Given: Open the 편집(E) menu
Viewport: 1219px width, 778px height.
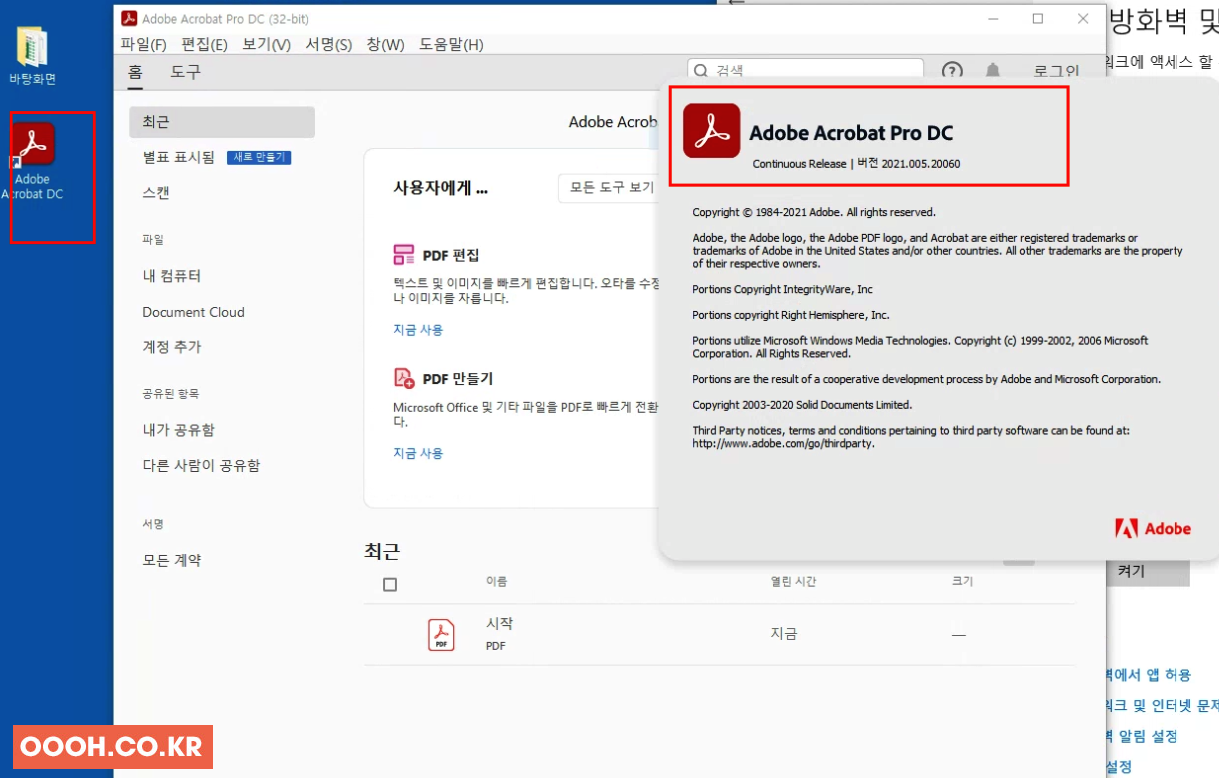Looking at the screenshot, I should (204, 44).
